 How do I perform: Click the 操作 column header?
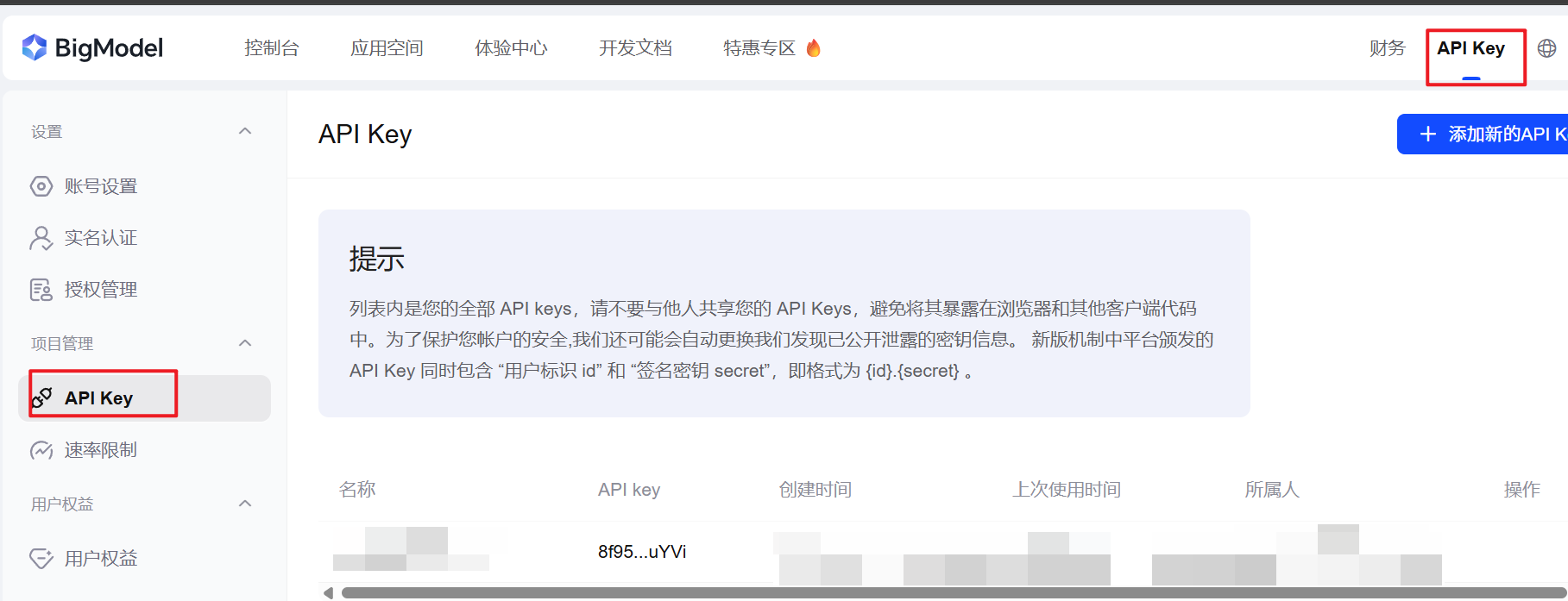click(x=1522, y=490)
